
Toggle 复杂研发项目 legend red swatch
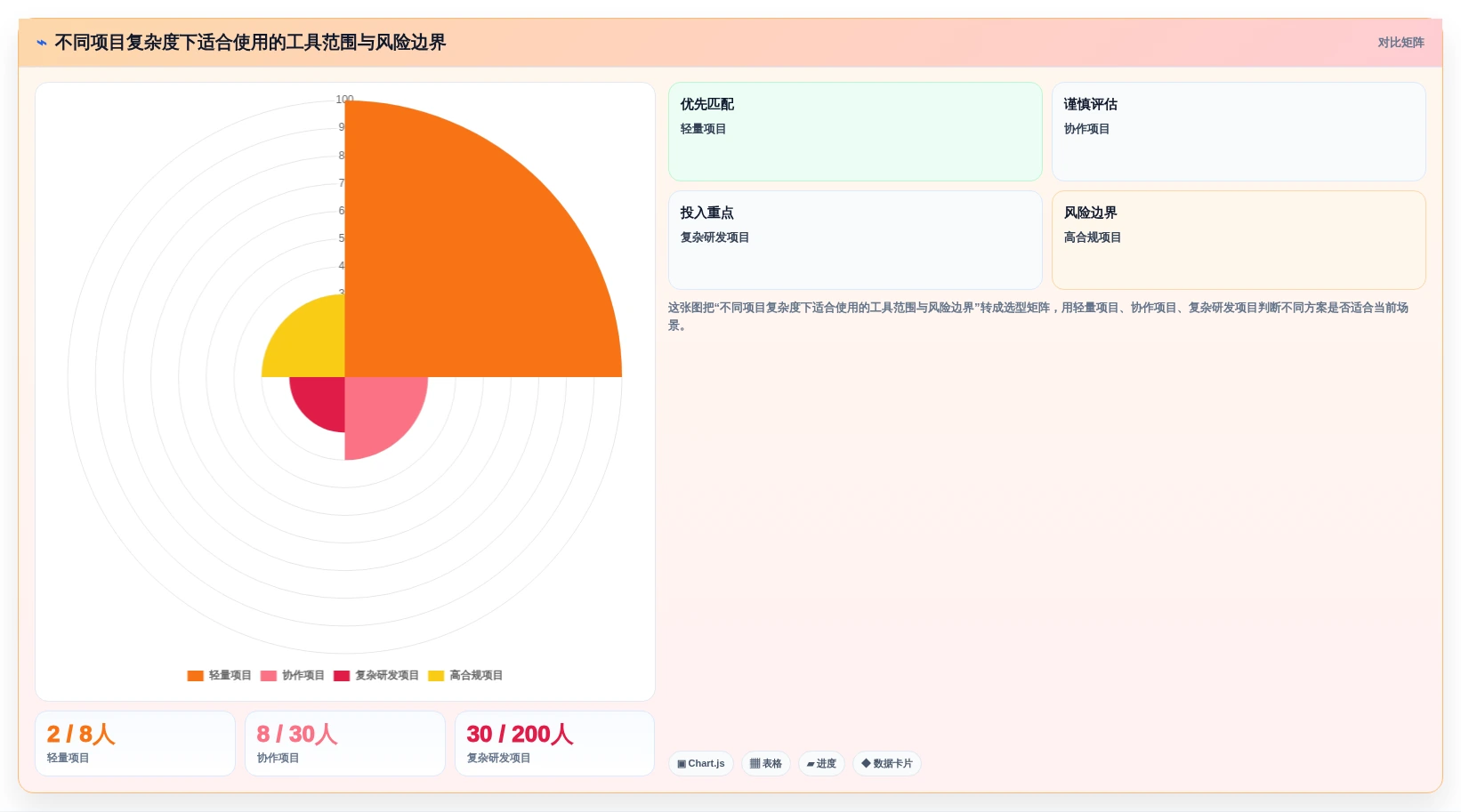[x=342, y=676]
